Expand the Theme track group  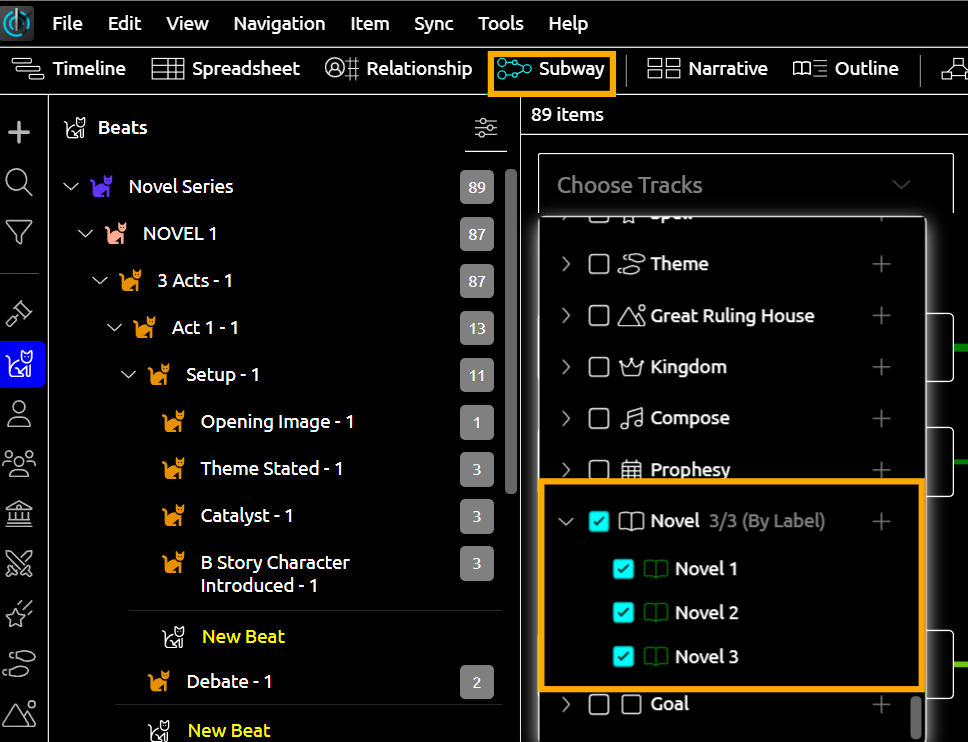[x=565, y=264]
